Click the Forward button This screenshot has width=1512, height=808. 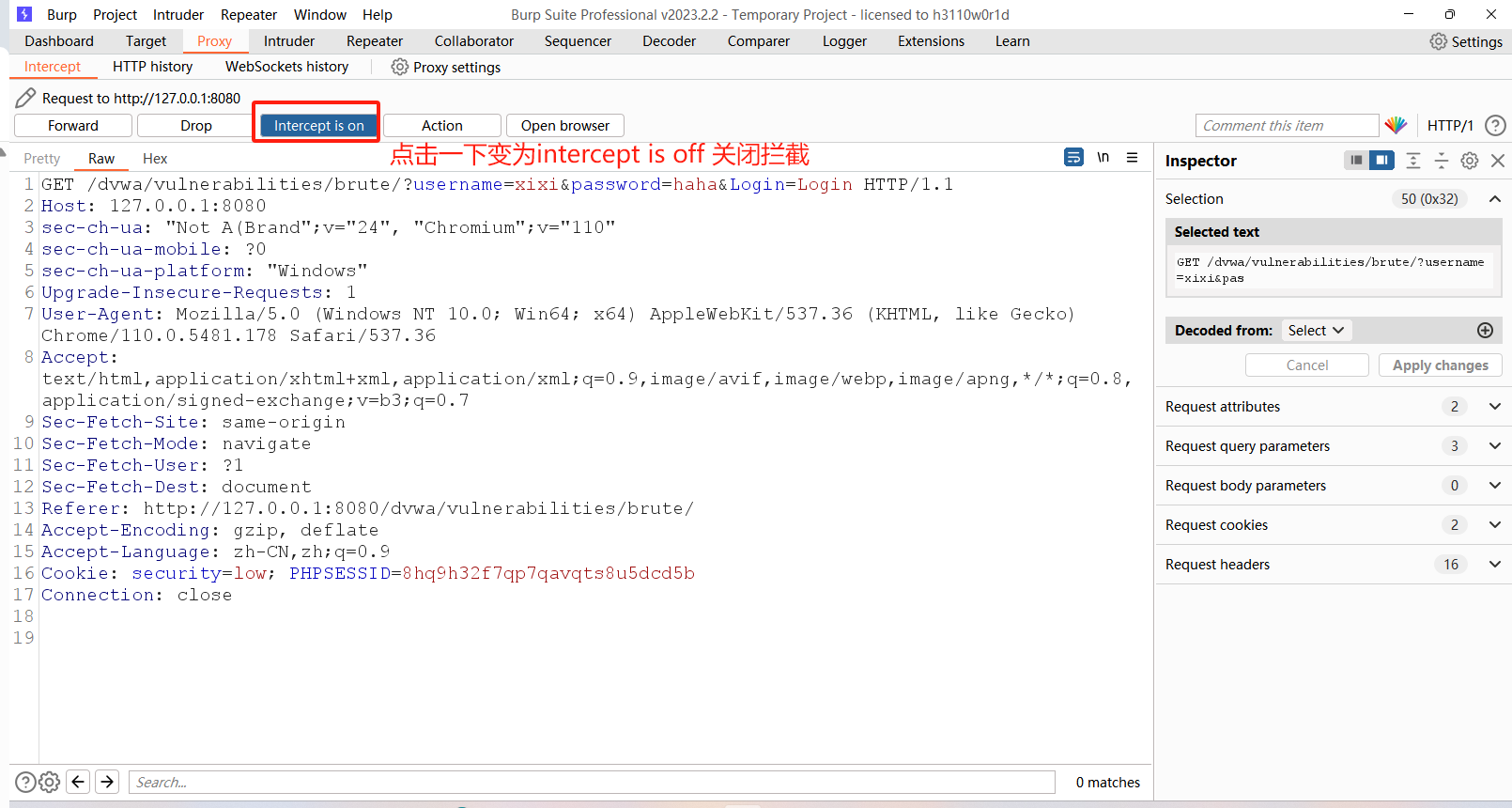(x=73, y=125)
